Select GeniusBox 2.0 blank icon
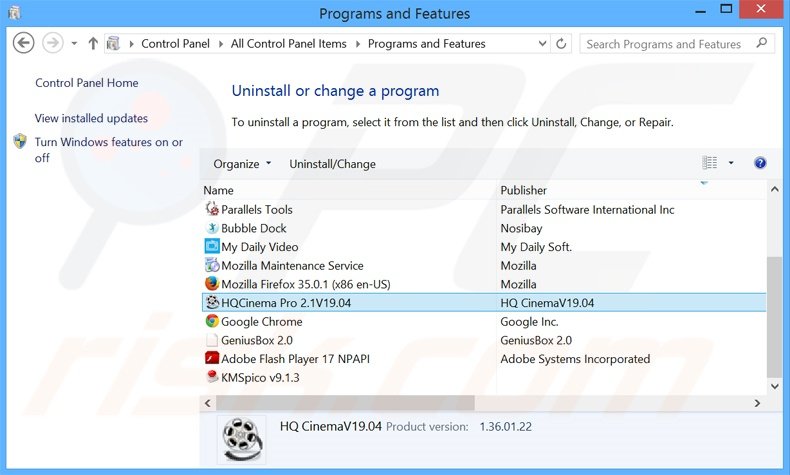The height and width of the screenshot is (475, 790). [x=212, y=340]
